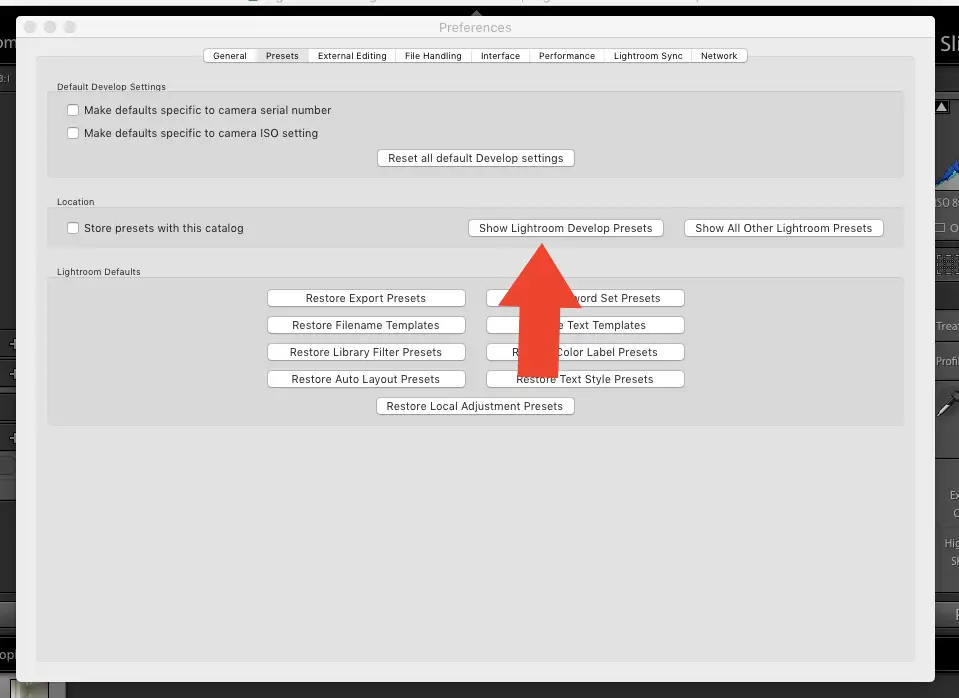Viewport: 959px width, 698px height.
Task: Check Store presets with this catalog
Action: click(x=73, y=228)
